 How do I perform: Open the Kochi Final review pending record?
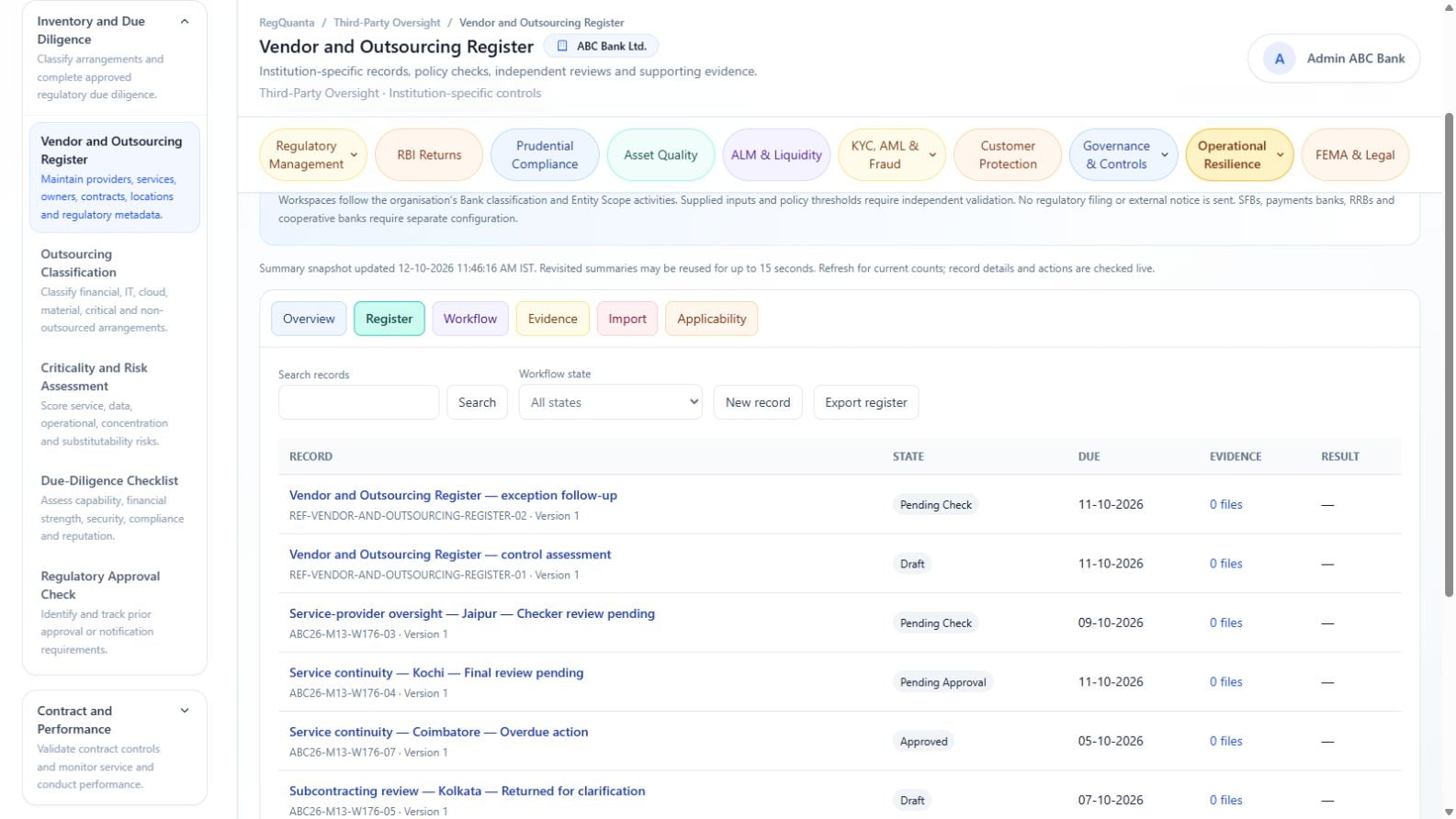[x=436, y=673]
